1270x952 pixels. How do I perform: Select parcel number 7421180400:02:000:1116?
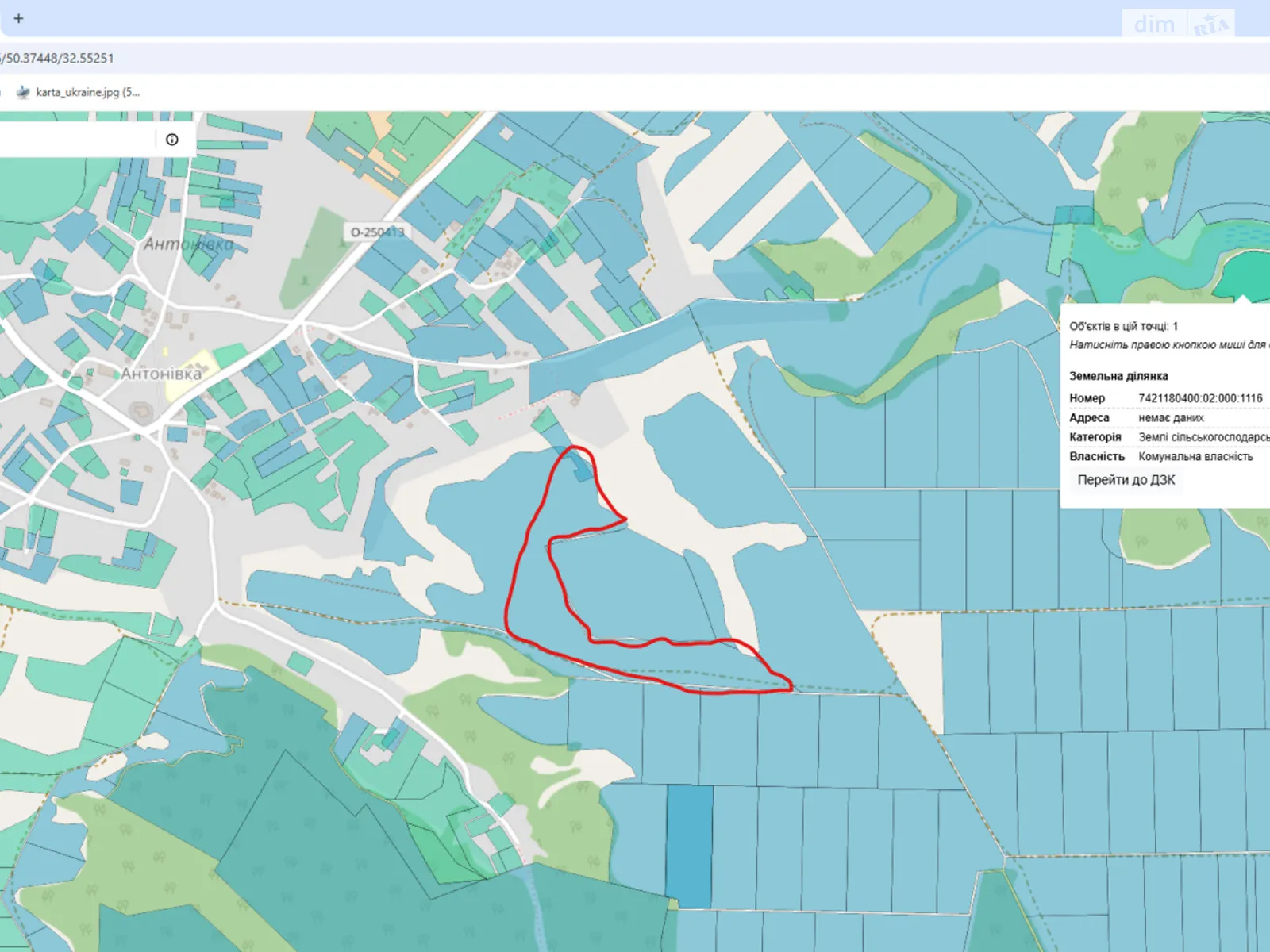coord(1199,398)
